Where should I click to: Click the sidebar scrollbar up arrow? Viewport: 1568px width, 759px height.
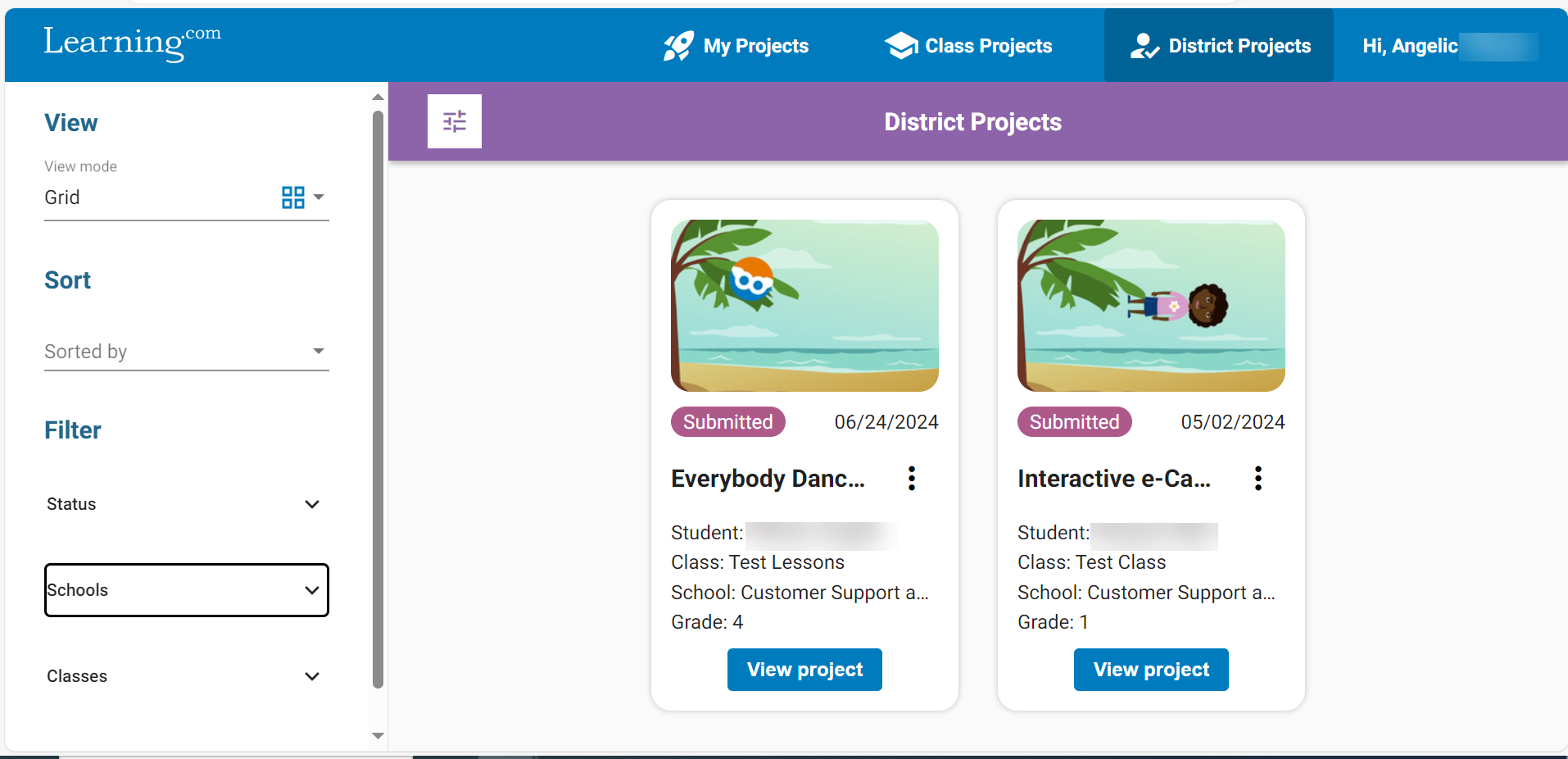[378, 97]
